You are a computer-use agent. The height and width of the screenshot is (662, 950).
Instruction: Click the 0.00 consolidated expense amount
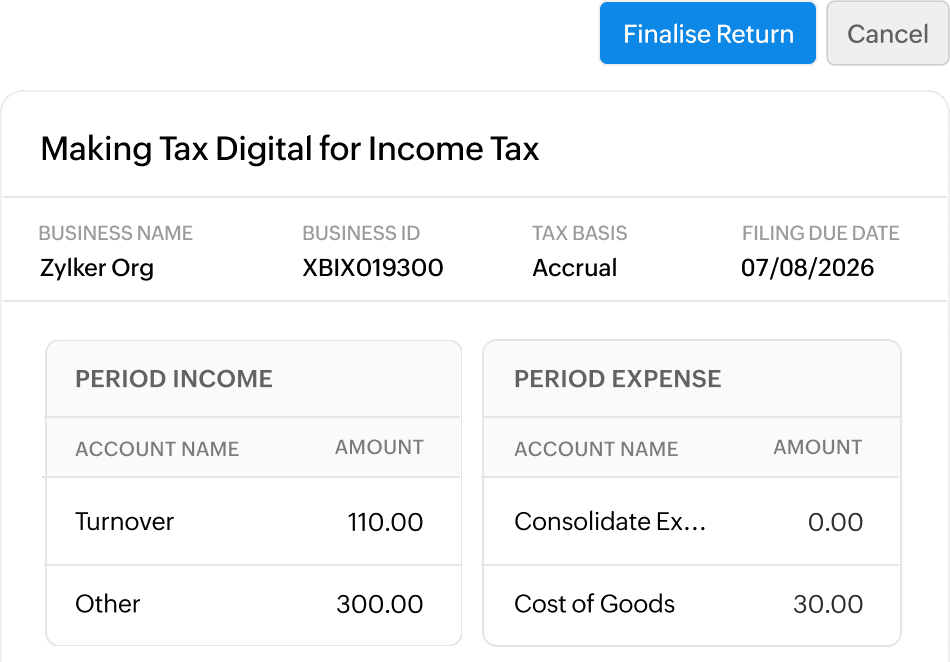[x=835, y=521]
